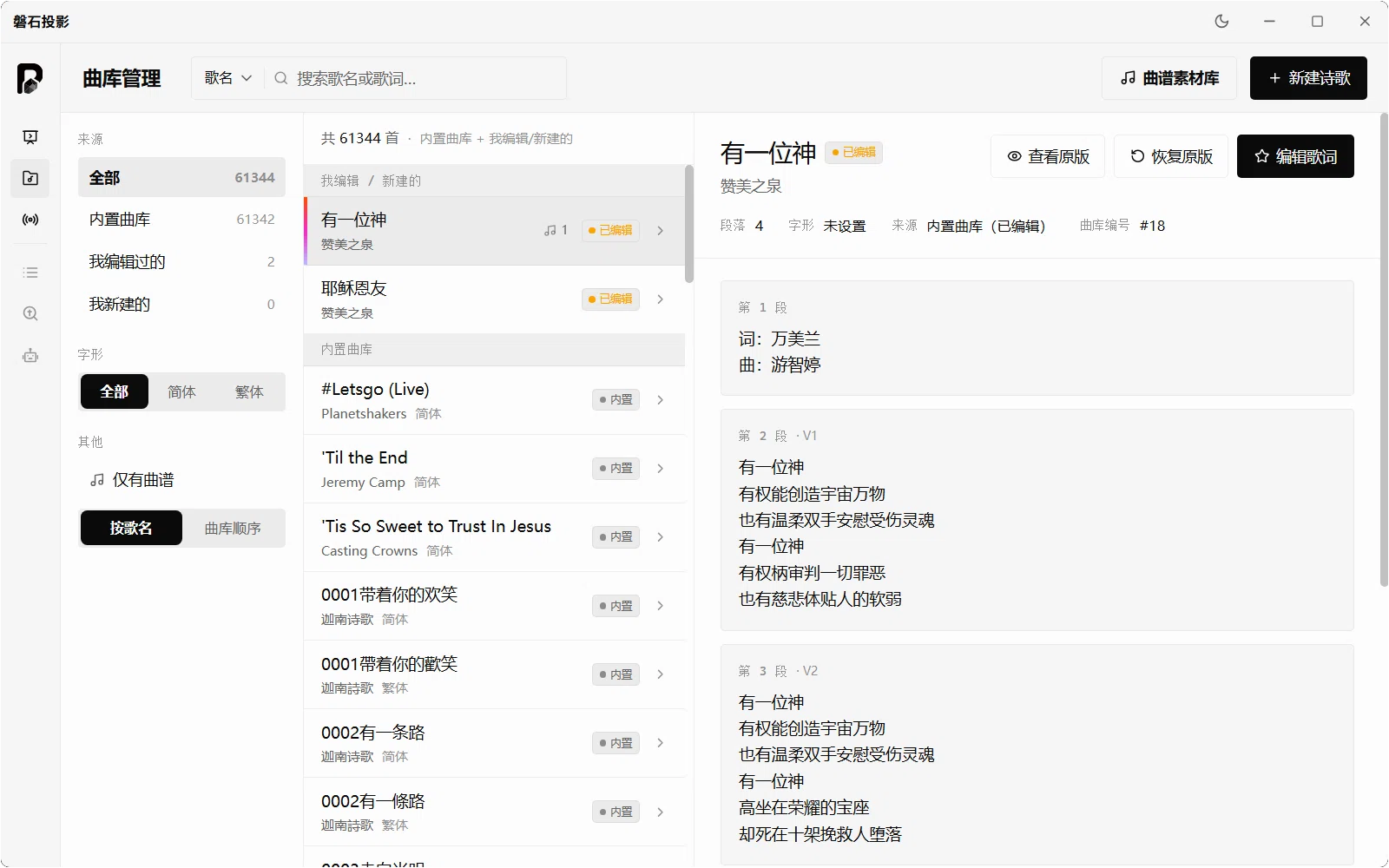Screen dimensions: 1389x868
Task: Click the search magnifier icon in search bar
Action: [x=280, y=78]
